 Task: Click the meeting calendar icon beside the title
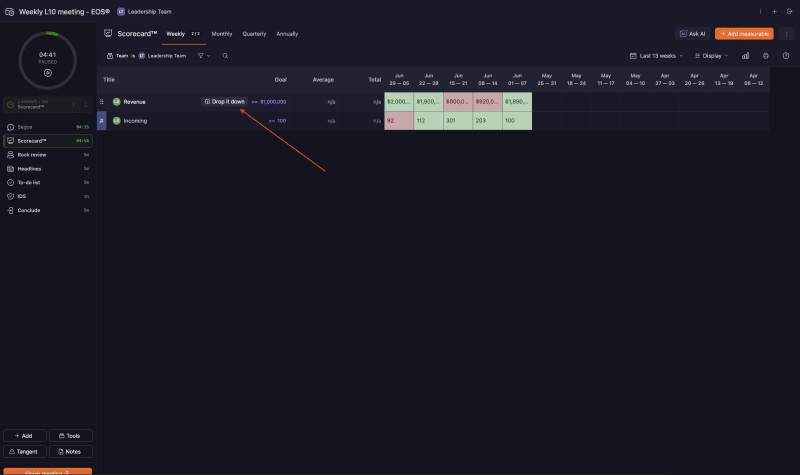(x=9, y=11)
